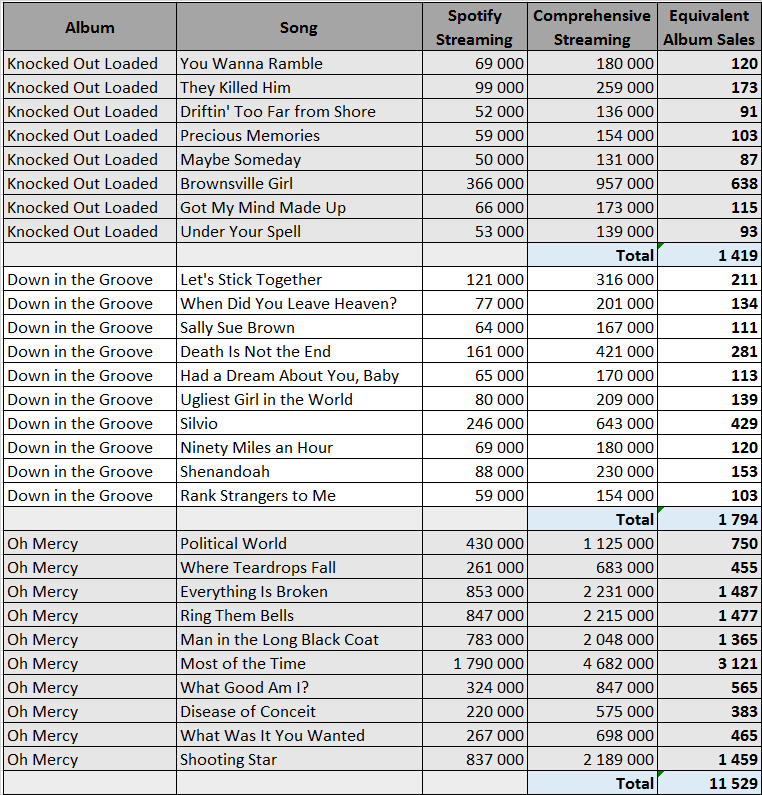Click Got My Mind Made Up
Screen dimensions: 762x795
coord(299,207)
